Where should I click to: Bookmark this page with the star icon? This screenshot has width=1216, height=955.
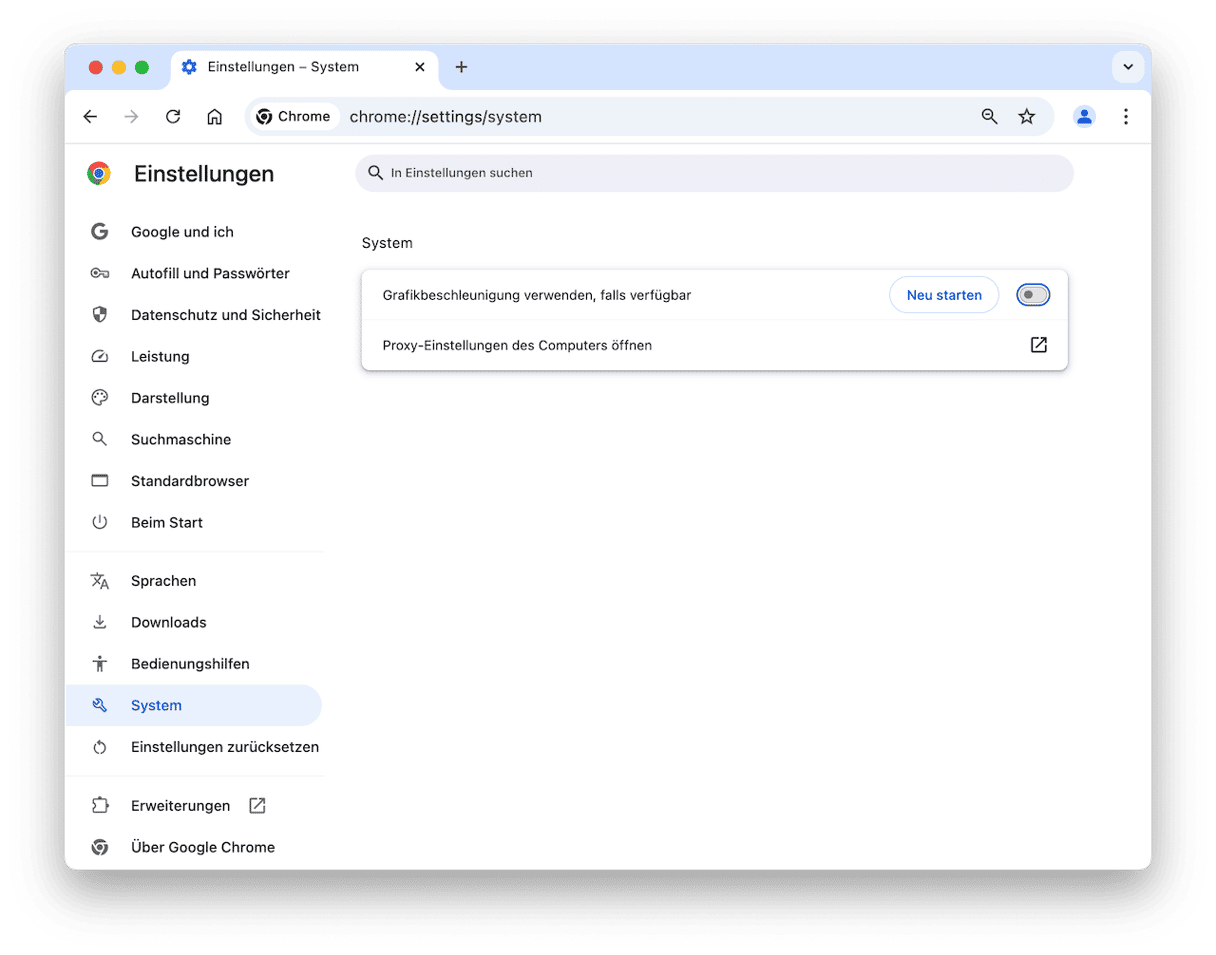[1026, 117]
